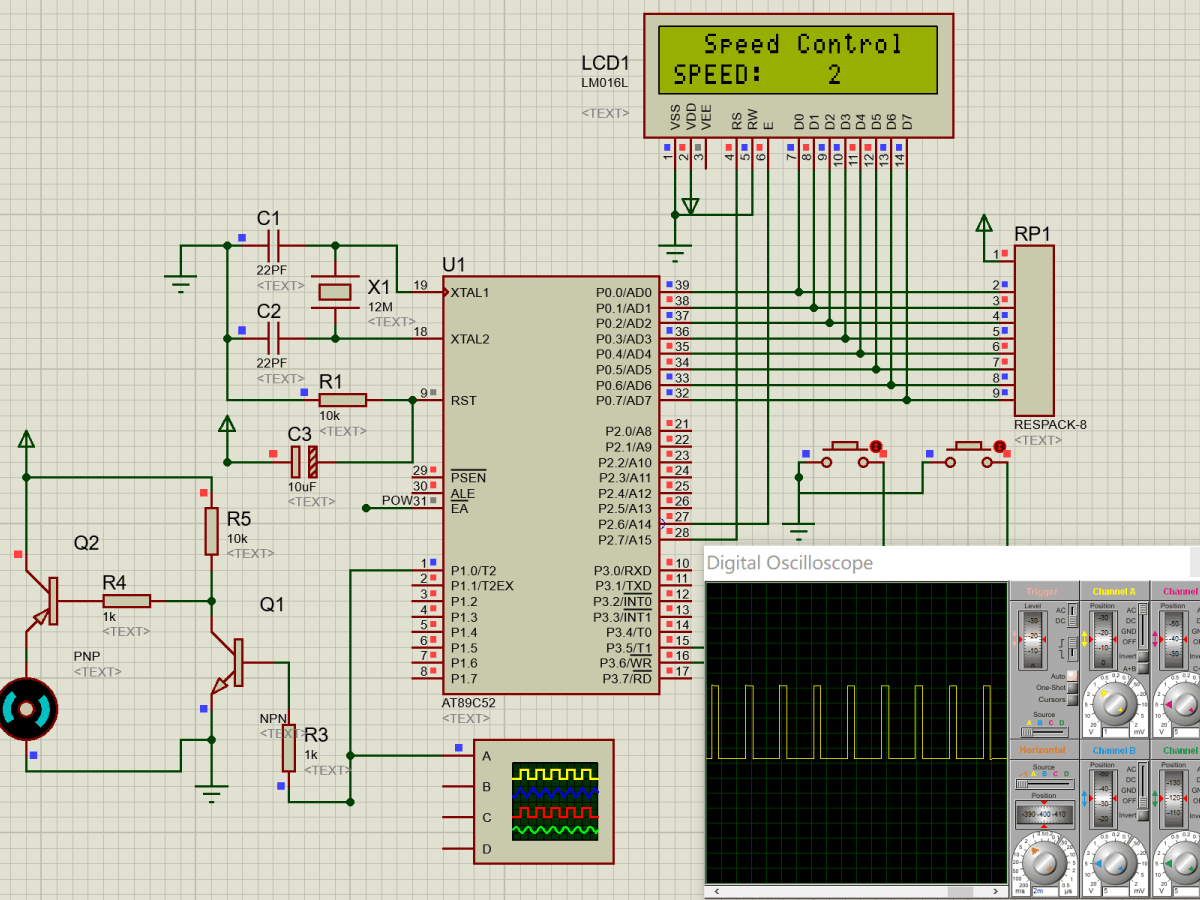Click the Channel A volts input field
Viewport: 1200px width, 900px height.
coord(1115,732)
